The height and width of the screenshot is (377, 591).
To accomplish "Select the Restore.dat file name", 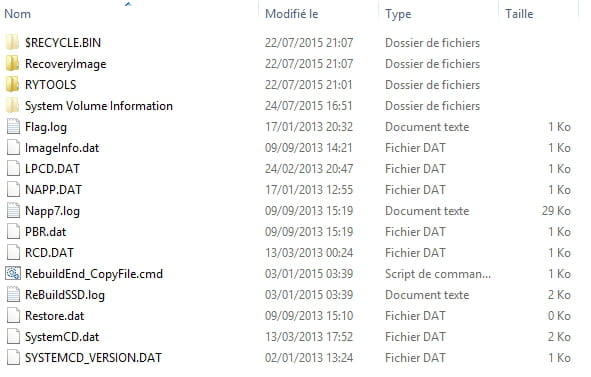I will click(x=54, y=316).
